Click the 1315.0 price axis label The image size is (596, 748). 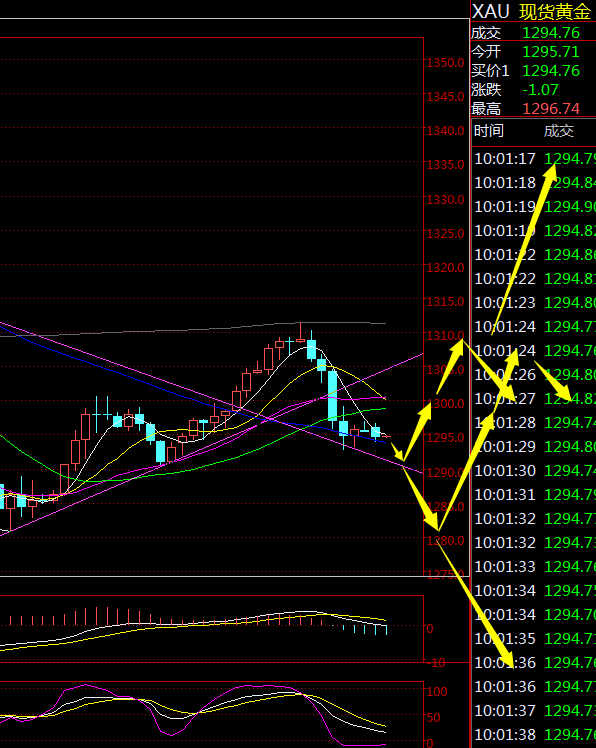[445, 302]
